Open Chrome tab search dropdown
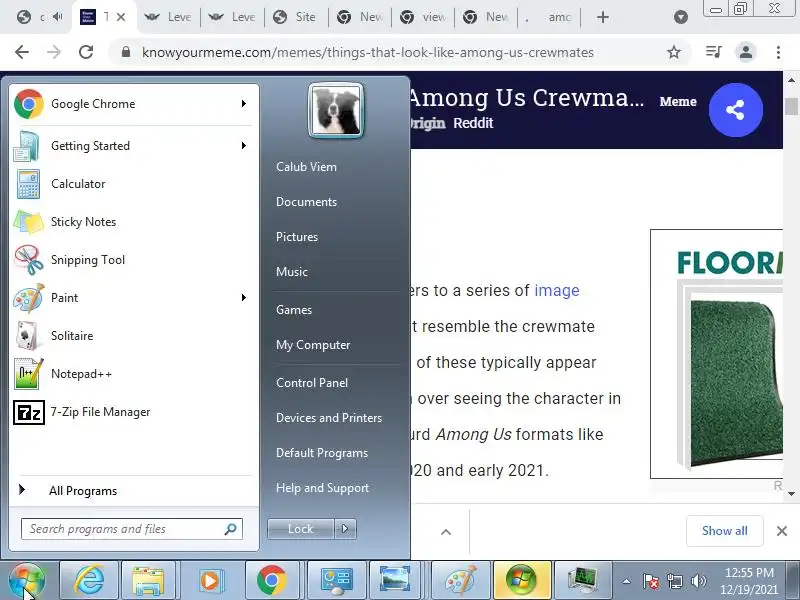 [x=681, y=17]
